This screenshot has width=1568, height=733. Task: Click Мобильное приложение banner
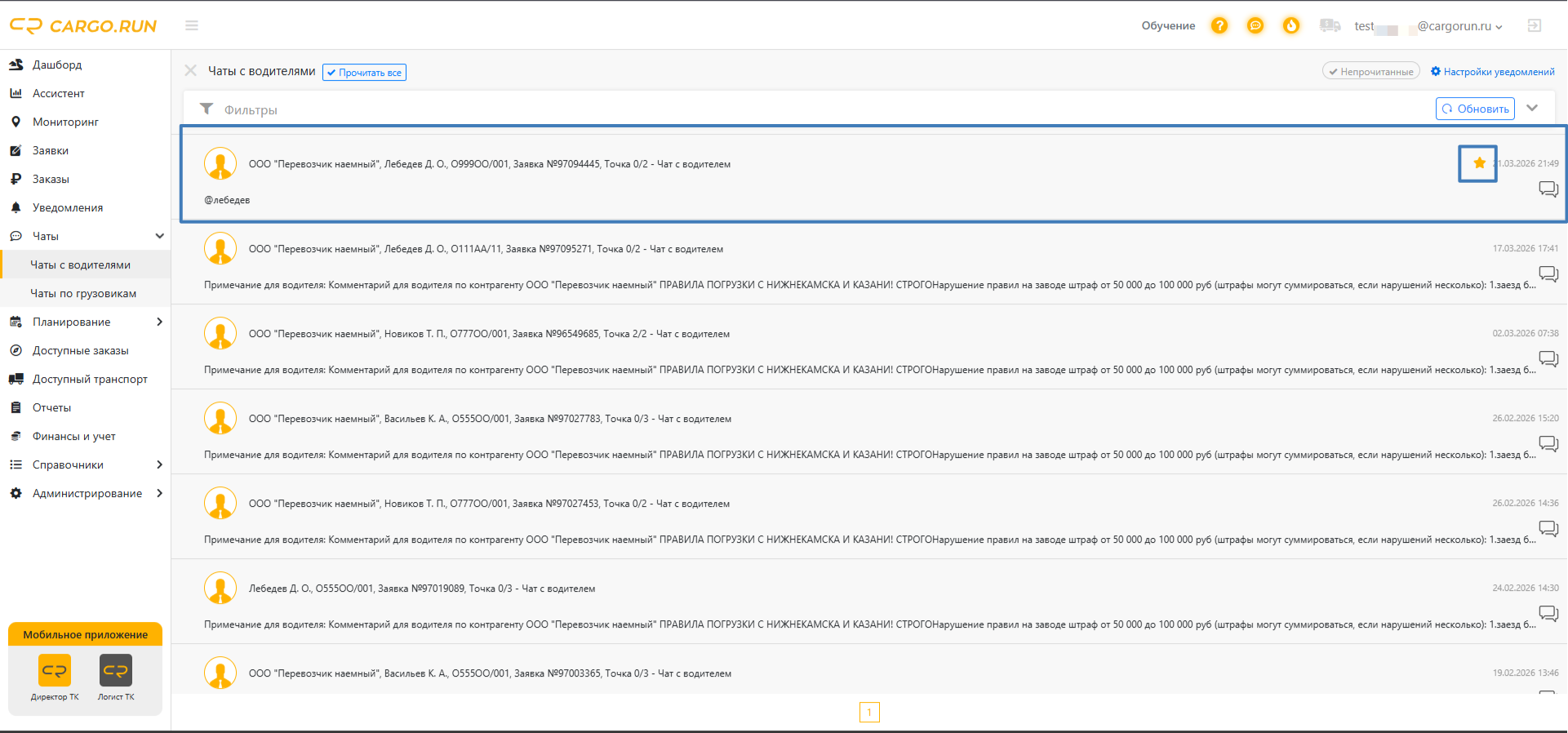(x=86, y=634)
